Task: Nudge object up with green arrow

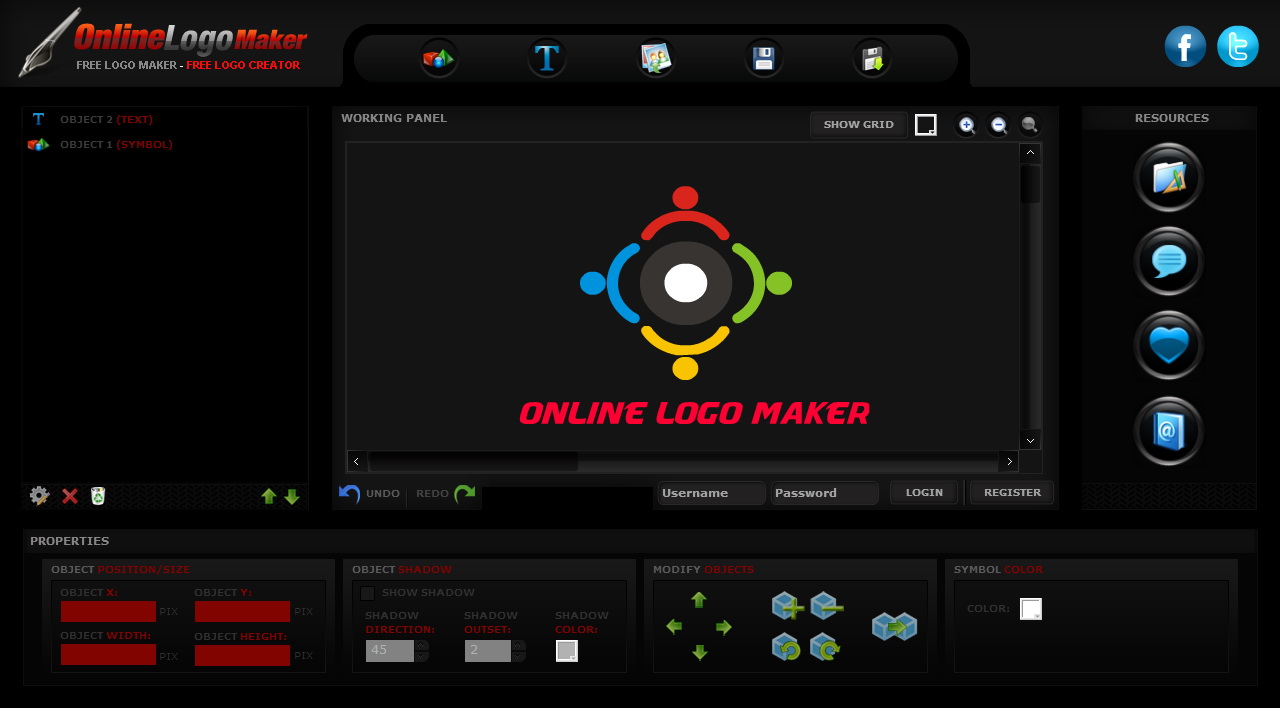Action: 699,600
